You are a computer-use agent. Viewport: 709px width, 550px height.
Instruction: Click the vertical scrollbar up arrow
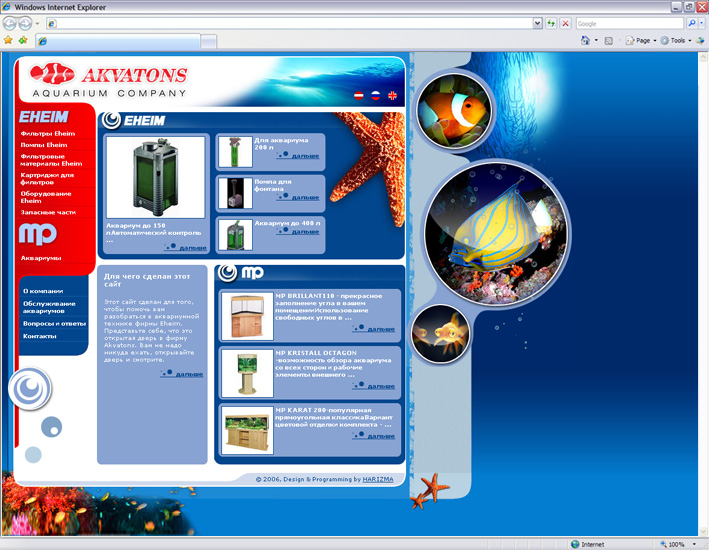704,57
